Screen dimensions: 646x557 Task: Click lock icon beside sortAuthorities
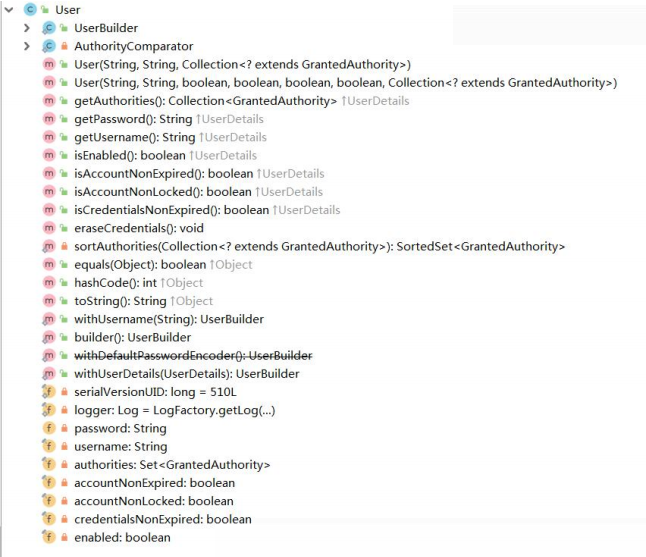[64, 246]
